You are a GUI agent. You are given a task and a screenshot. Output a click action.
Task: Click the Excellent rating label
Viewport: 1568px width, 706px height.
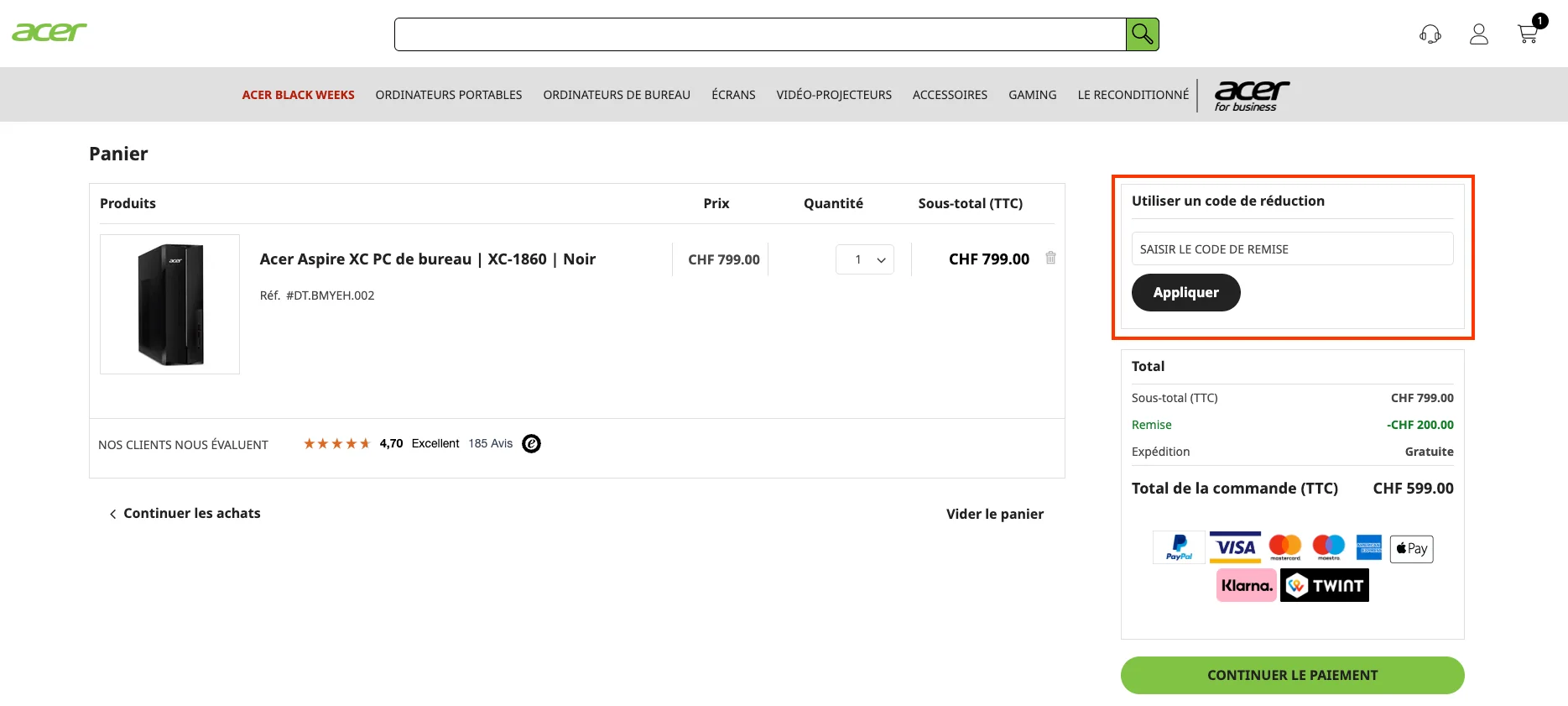(x=435, y=443)
